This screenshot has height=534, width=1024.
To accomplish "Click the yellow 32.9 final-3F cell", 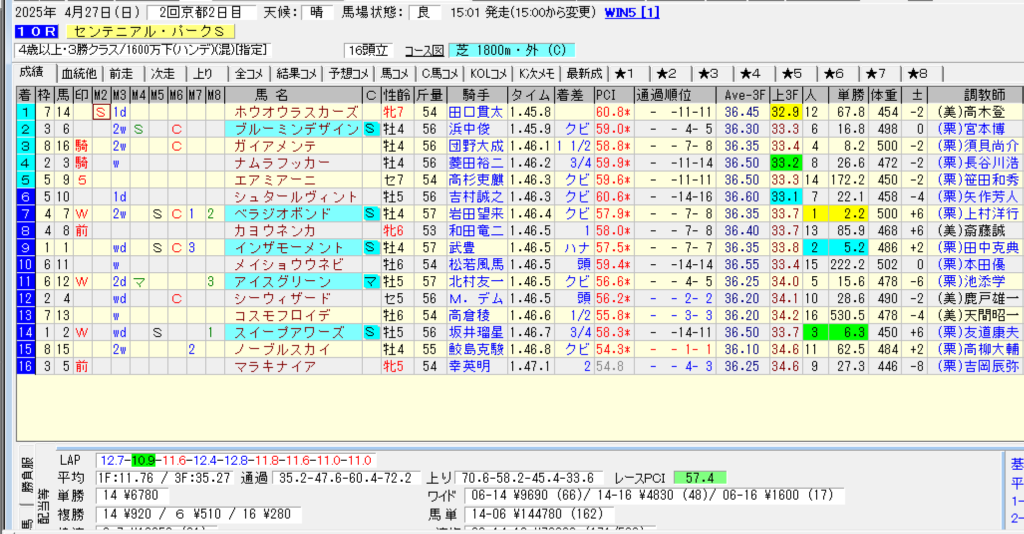I will pos(785,112).
